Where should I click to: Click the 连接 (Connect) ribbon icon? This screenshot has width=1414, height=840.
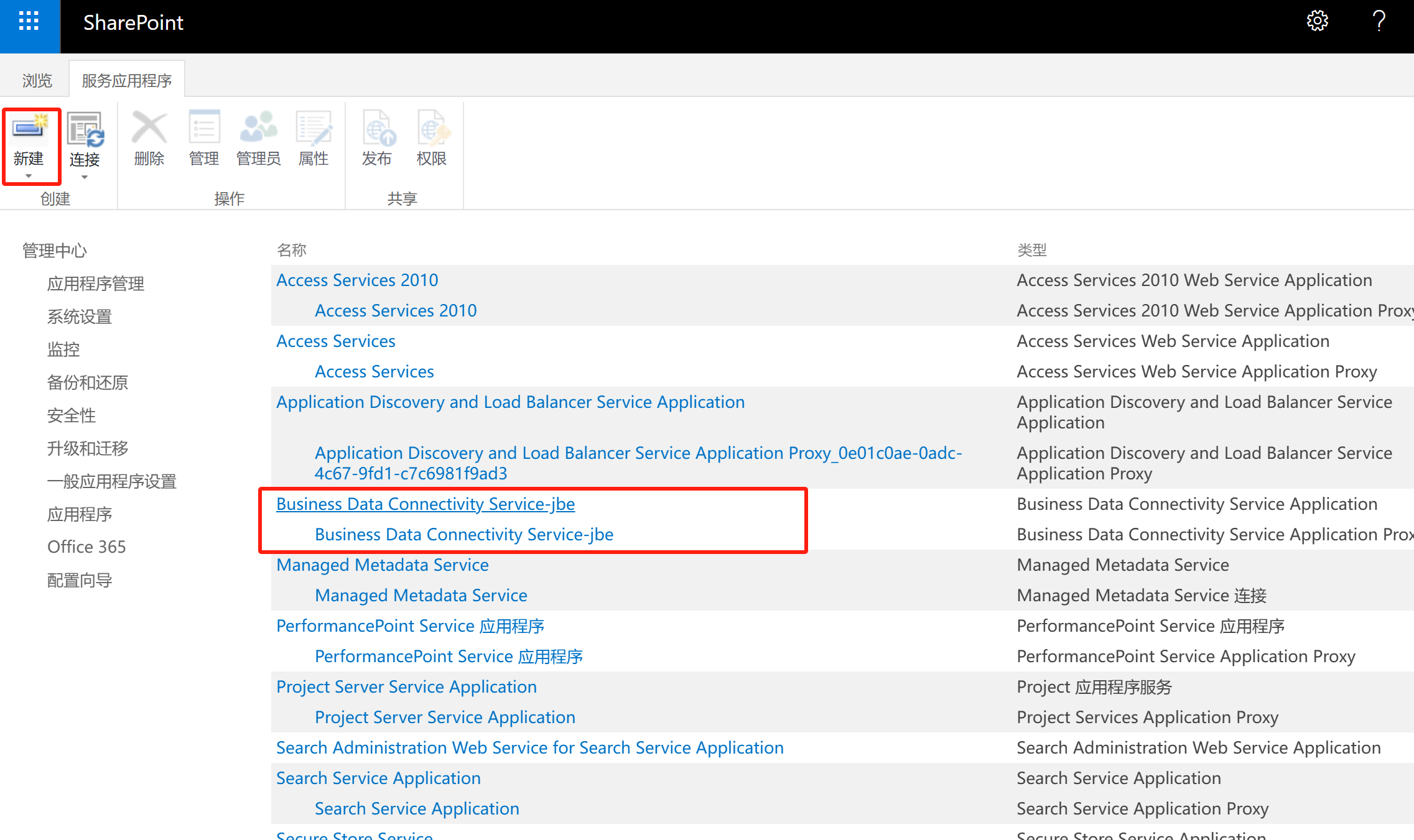tap(85, 129)
